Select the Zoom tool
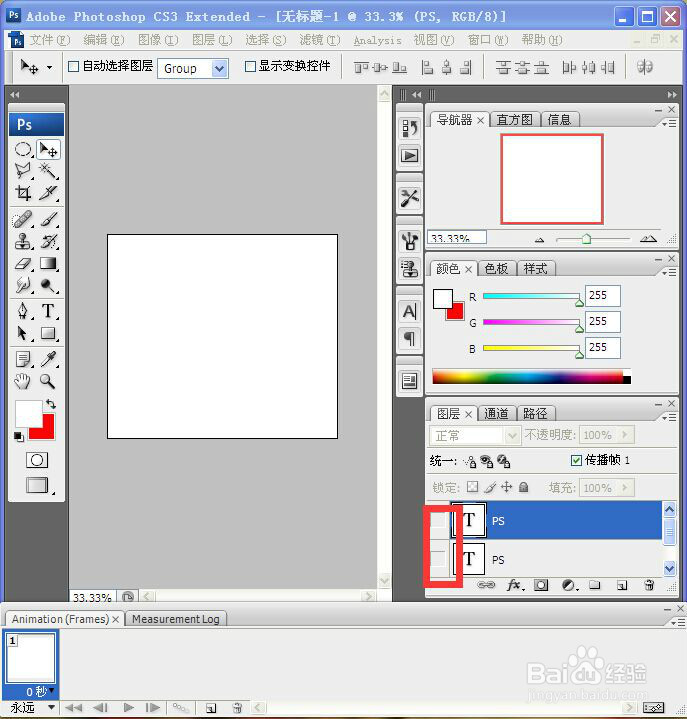Screen dimensions: 687x719 click(x=48, y=381)
